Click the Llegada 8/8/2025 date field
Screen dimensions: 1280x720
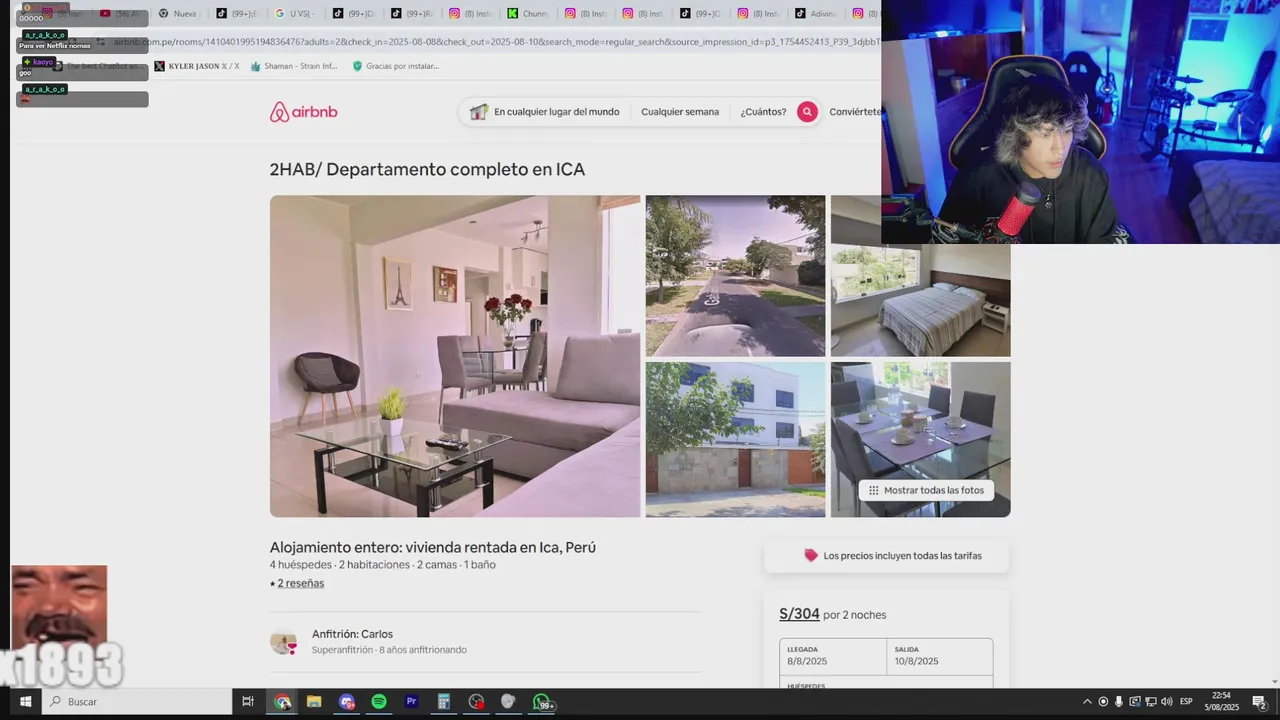pyautogui.click(x=833, y=656)
